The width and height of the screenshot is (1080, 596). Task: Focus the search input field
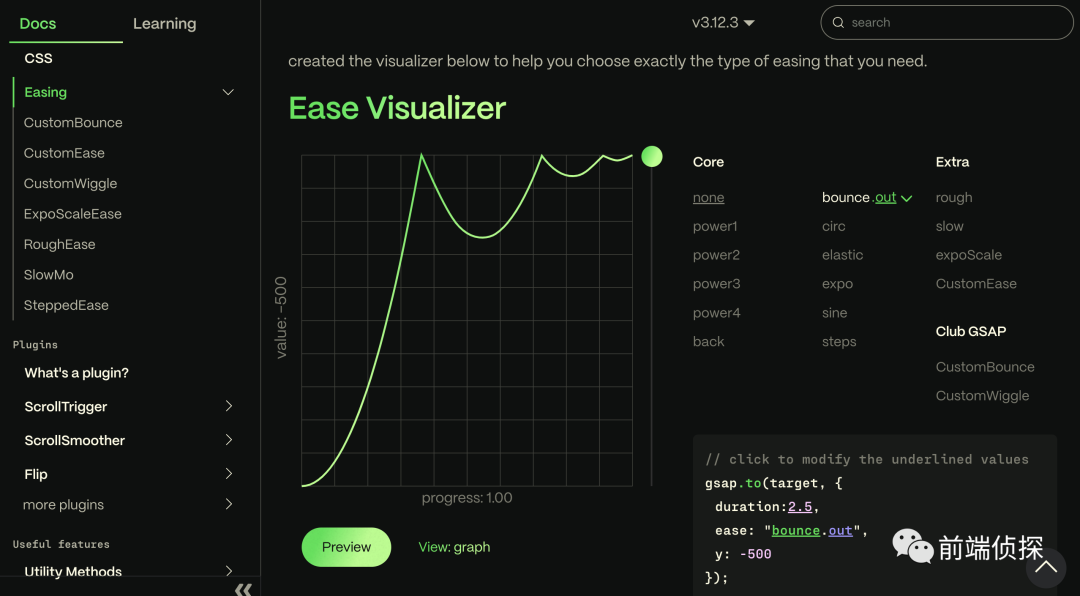(946, 23)
